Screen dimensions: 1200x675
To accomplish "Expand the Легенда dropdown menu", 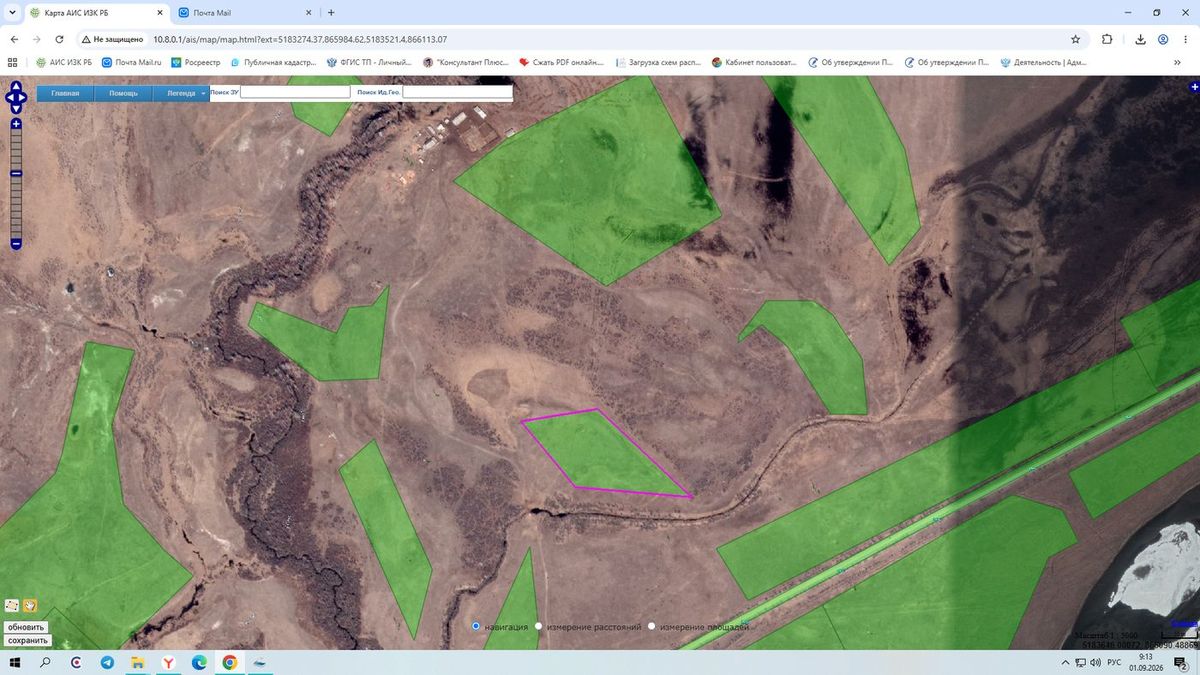I will pos(181,93).
